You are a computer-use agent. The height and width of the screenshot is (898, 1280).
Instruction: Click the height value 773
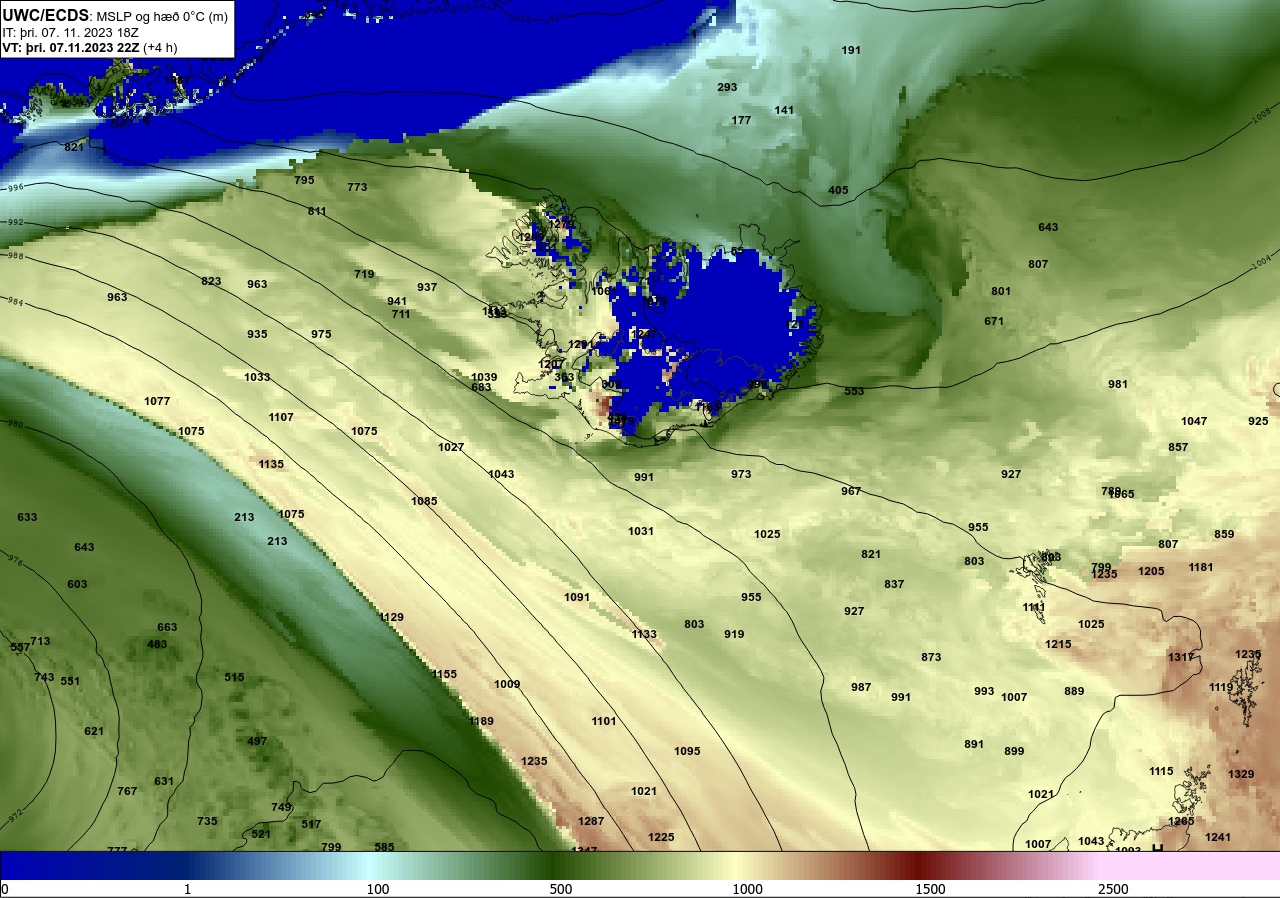[x=357, y=187]
